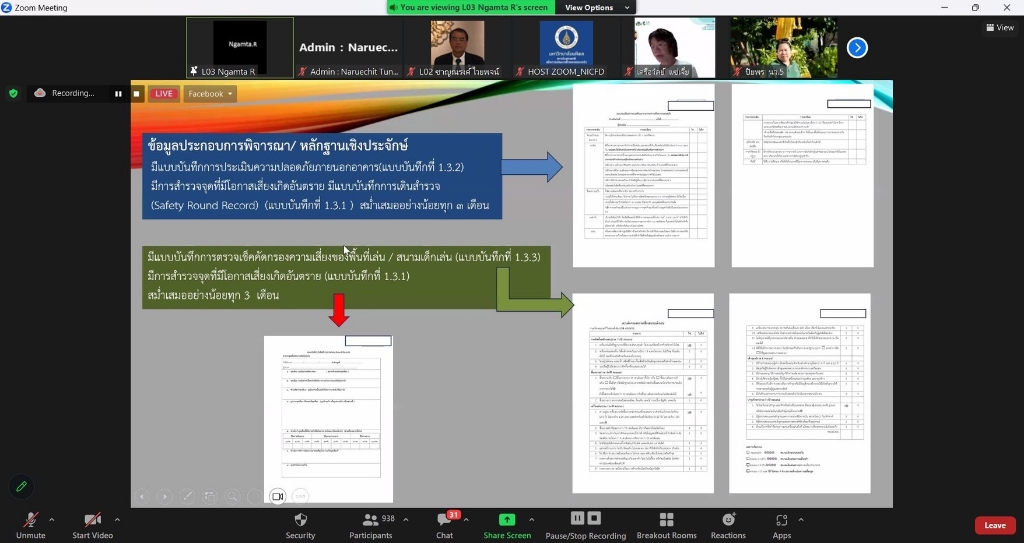Open the see-all-slides grid view
This screenshot has height=543, width=1024.
click(x=210, y=497)
